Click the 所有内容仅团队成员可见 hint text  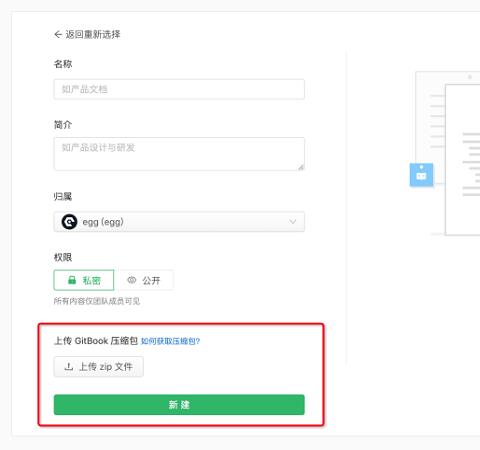[x=97, y=301]
